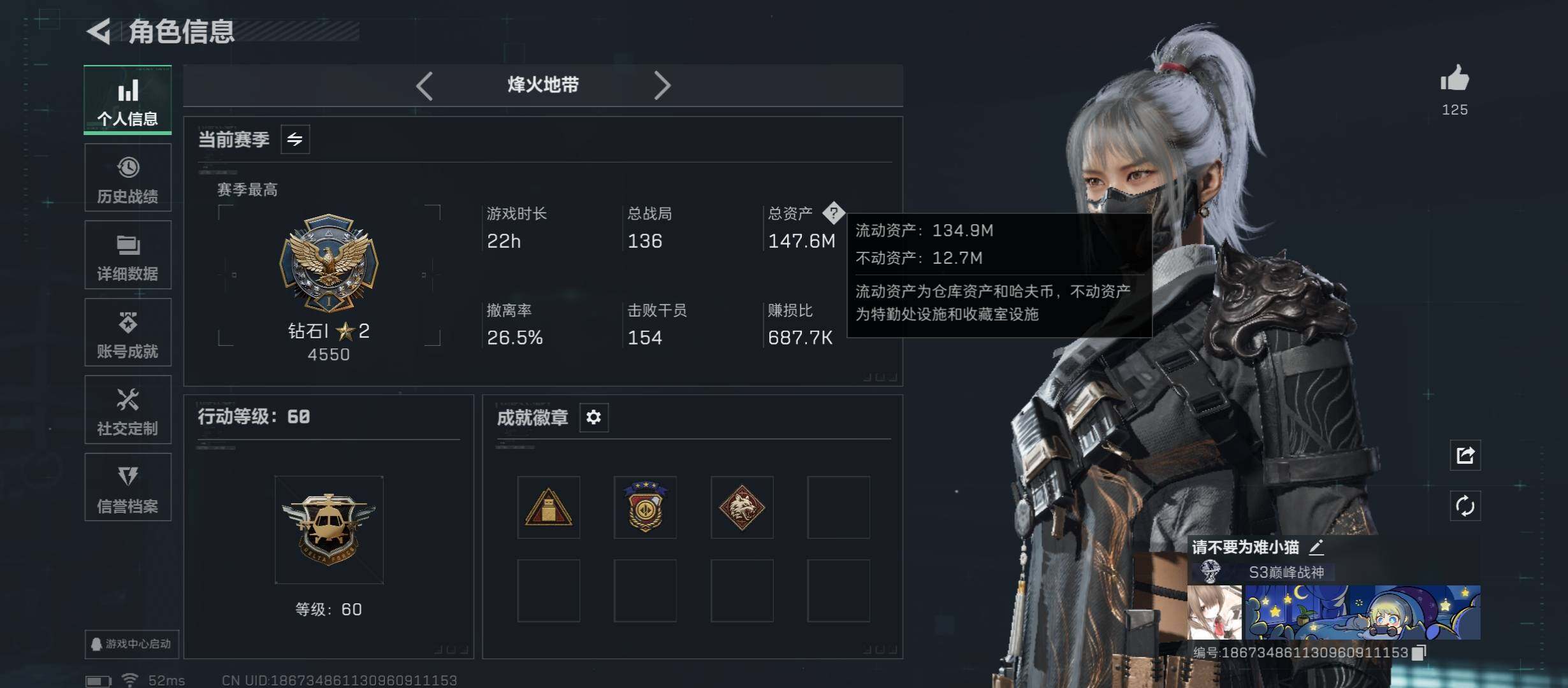The height and width of the screenshot is (688, 1568).
Task: Open the 信誉档案 sidebar tab
Action: click(127, 487)
